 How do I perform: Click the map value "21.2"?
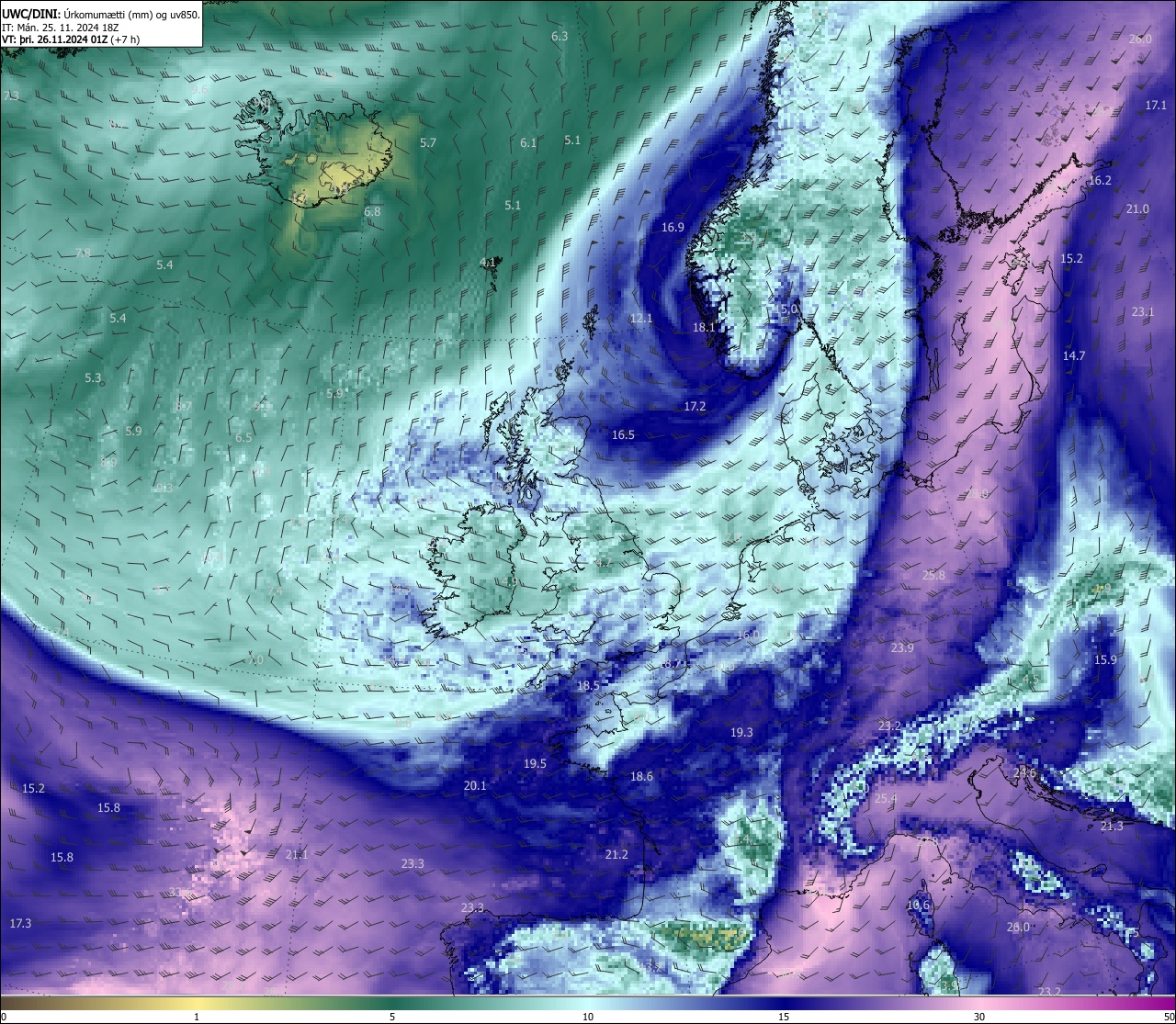point(616,854)
